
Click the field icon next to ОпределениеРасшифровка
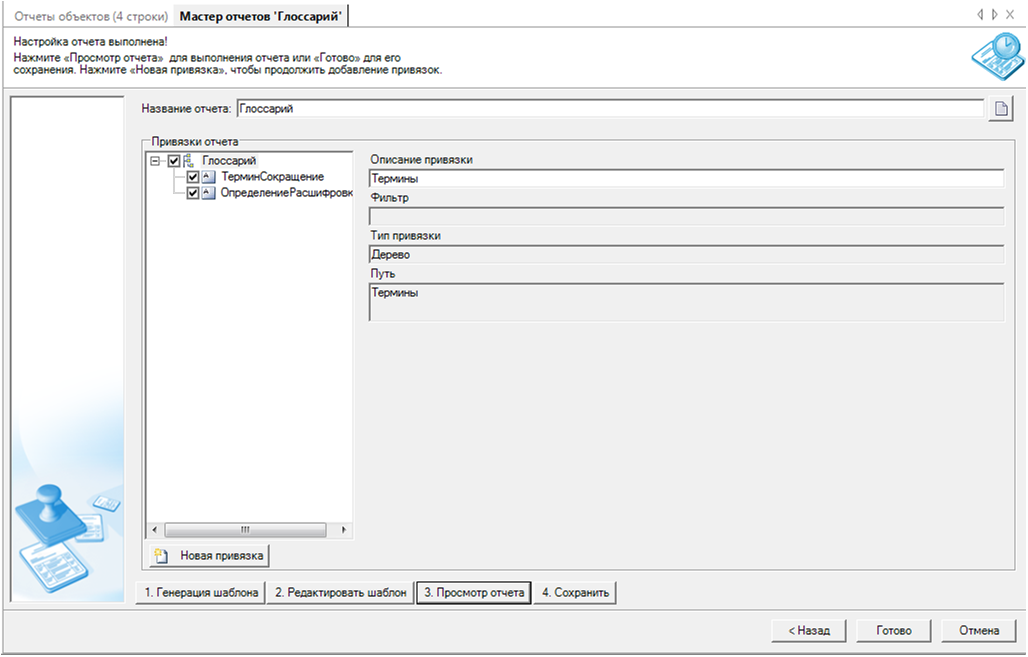pyautogui.click(x=208, y=193)
